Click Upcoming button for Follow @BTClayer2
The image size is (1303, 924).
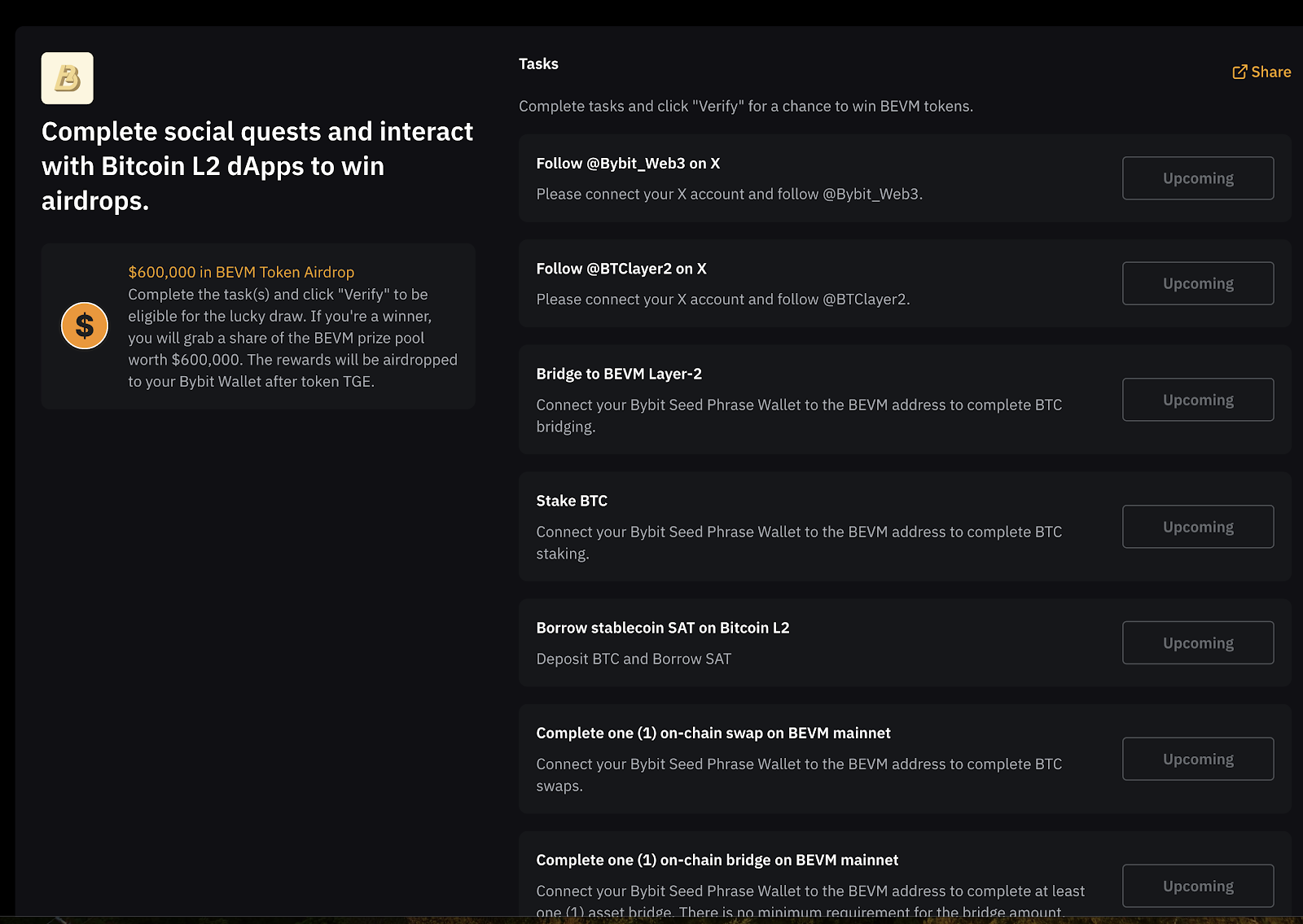[x=1198, y=283]
